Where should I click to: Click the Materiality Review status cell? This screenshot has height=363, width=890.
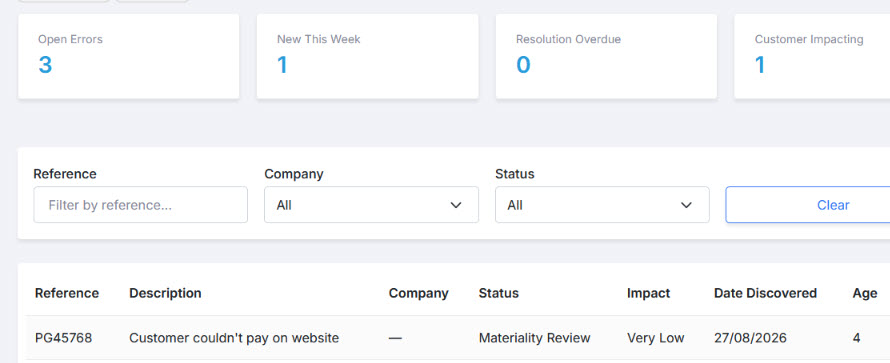pyautogui.click(x=535, y=338)
